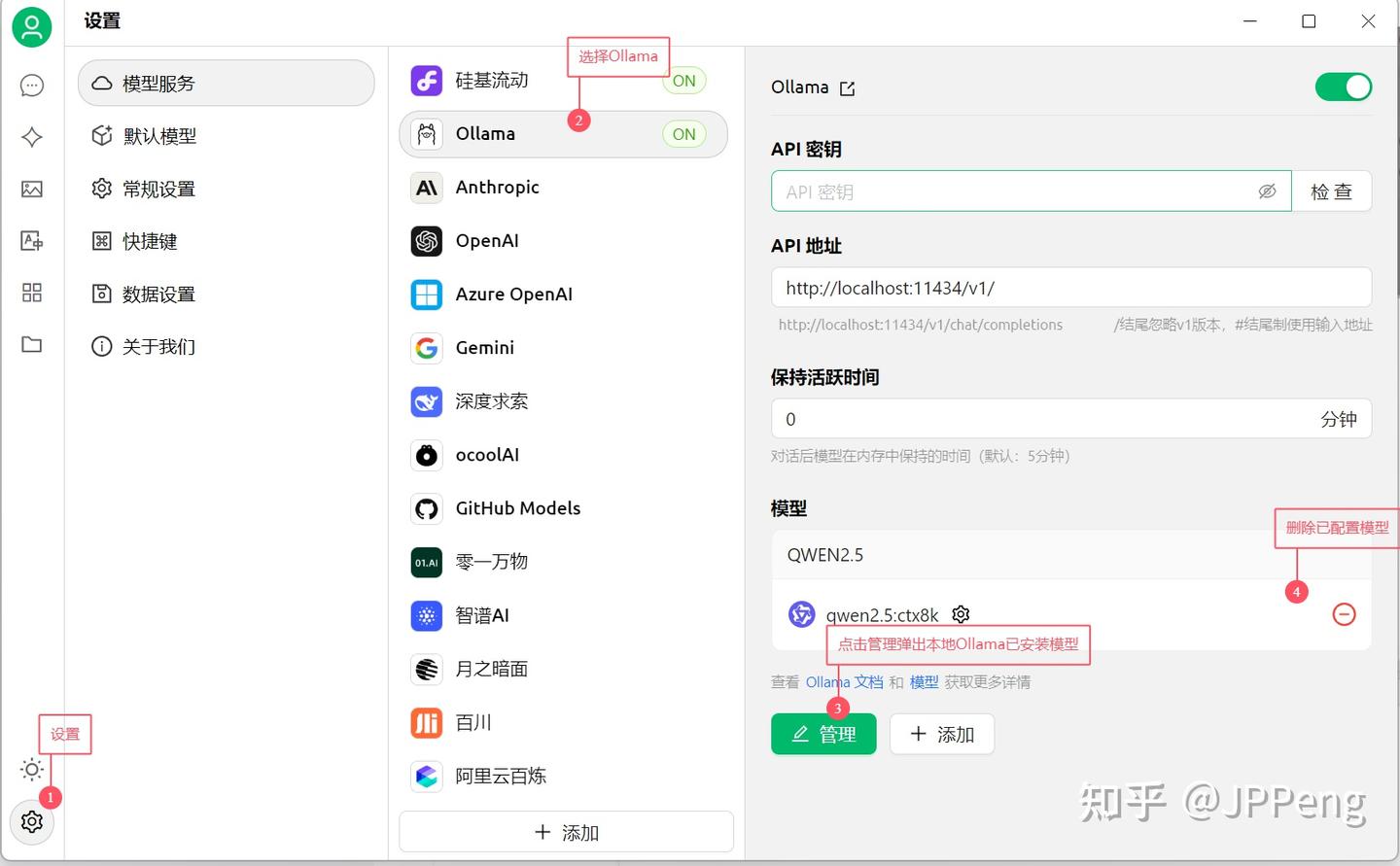Open the agents sparkle sidebar icon

32,137
